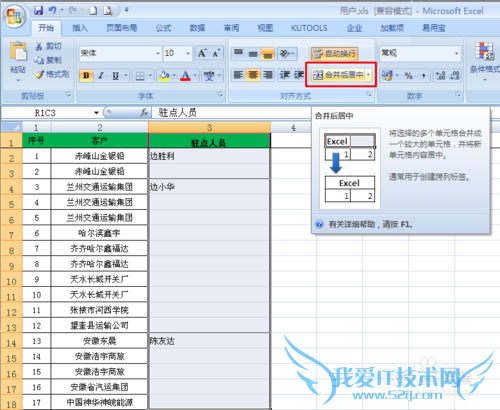This screenshot has width=500, height=410.
Task: Select column 3 header
Action: [209, 127]
